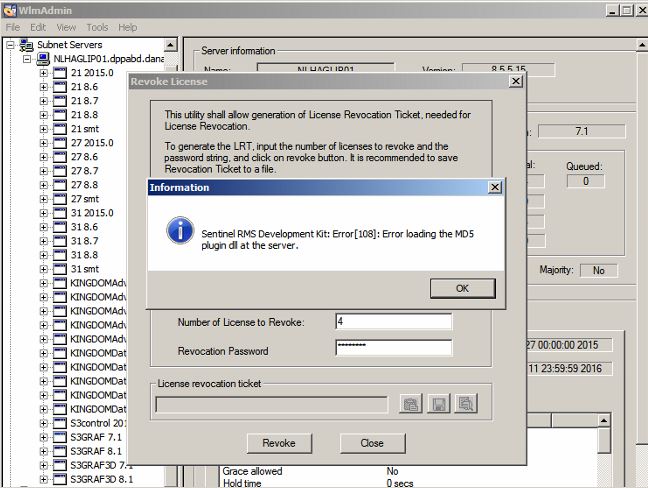Click the Revoke button
648x488 pixels.
pyautogui.click(x=279, y=443)
